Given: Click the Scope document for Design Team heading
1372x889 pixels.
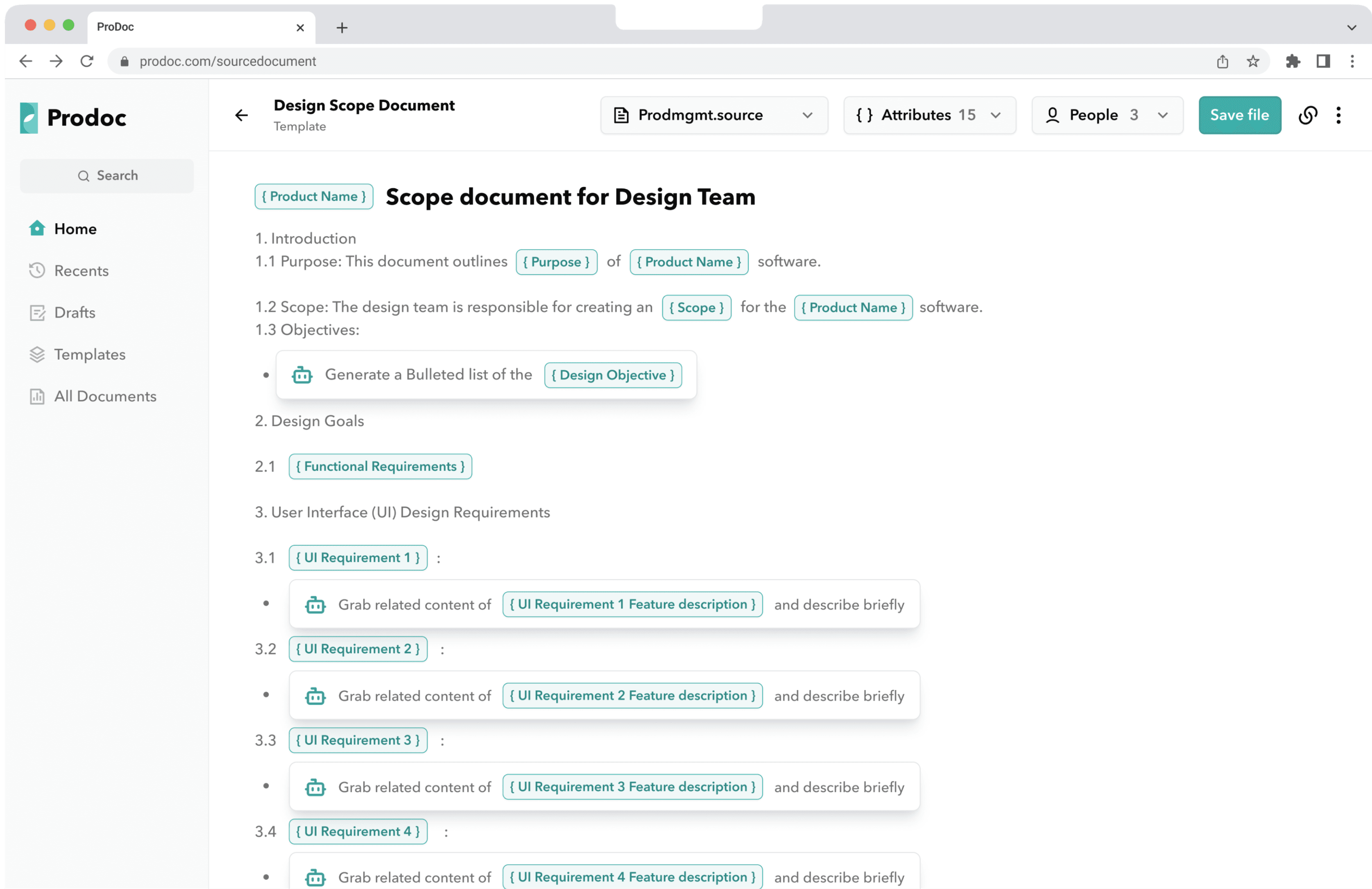Looking at the screenshot, I should click(570, 197).
